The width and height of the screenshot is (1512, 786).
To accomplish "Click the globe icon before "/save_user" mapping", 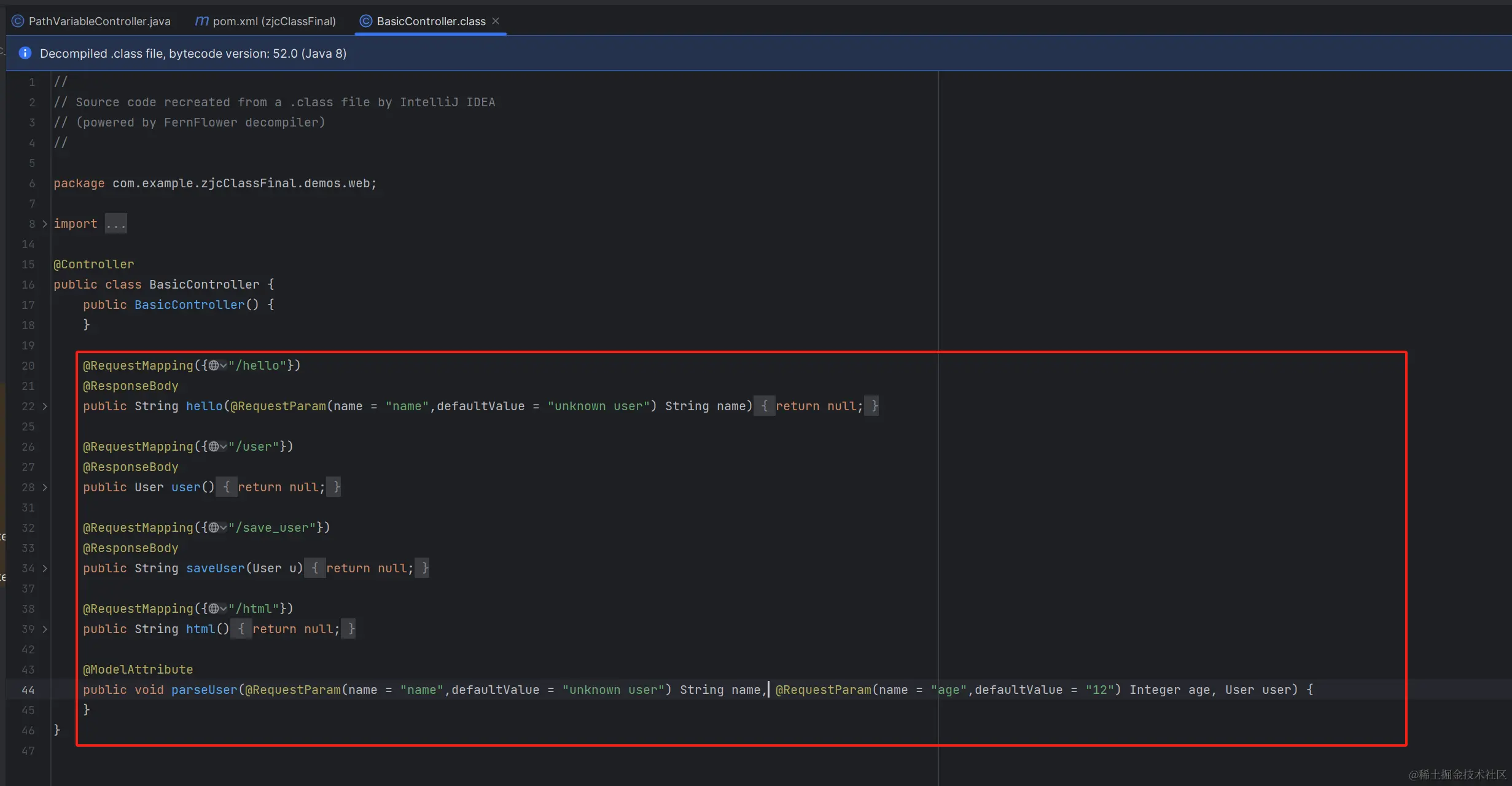I will [214, 527].
